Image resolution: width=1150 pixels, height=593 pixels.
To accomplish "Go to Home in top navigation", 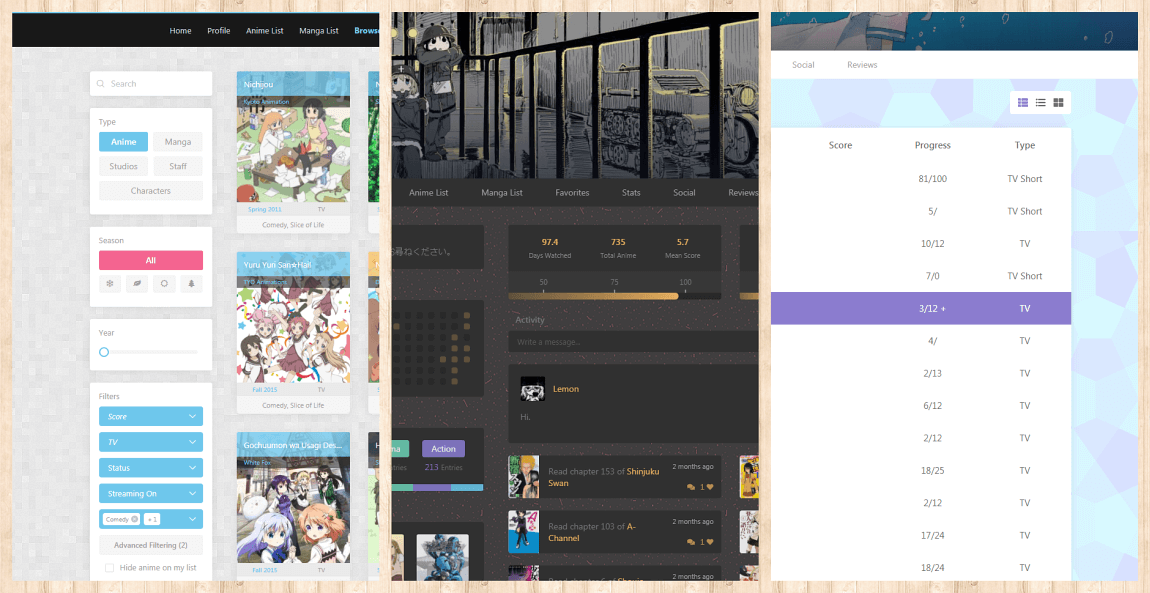I will point(180,31).
